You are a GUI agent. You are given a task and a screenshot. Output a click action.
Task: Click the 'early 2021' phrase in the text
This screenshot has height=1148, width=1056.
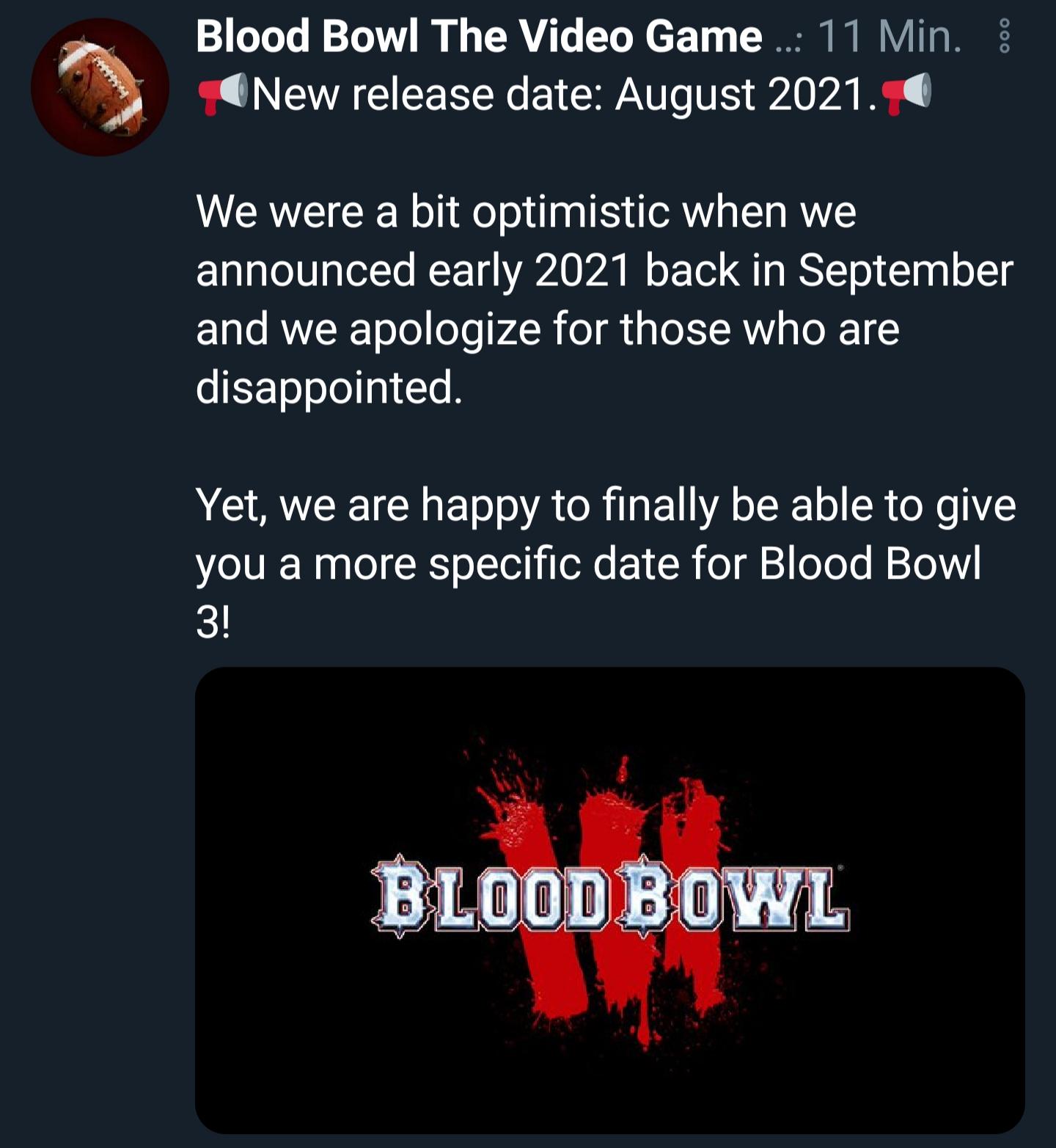529,270
